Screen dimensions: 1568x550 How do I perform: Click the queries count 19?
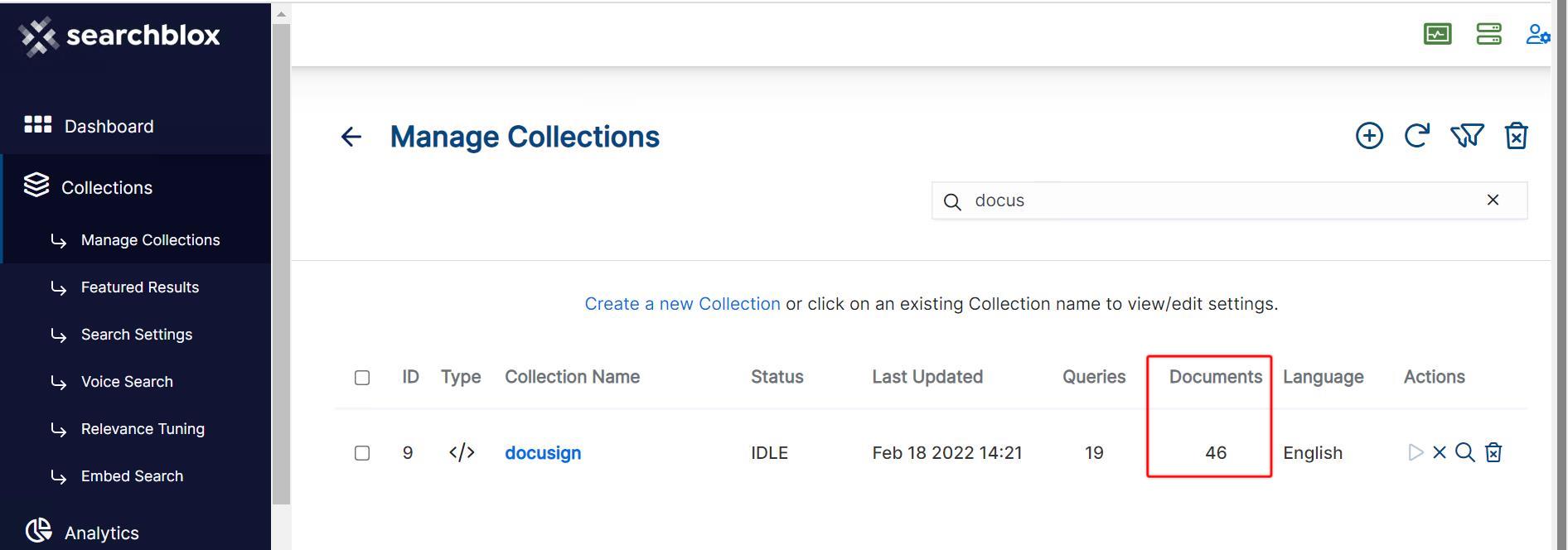click(x=1094, y=453)
